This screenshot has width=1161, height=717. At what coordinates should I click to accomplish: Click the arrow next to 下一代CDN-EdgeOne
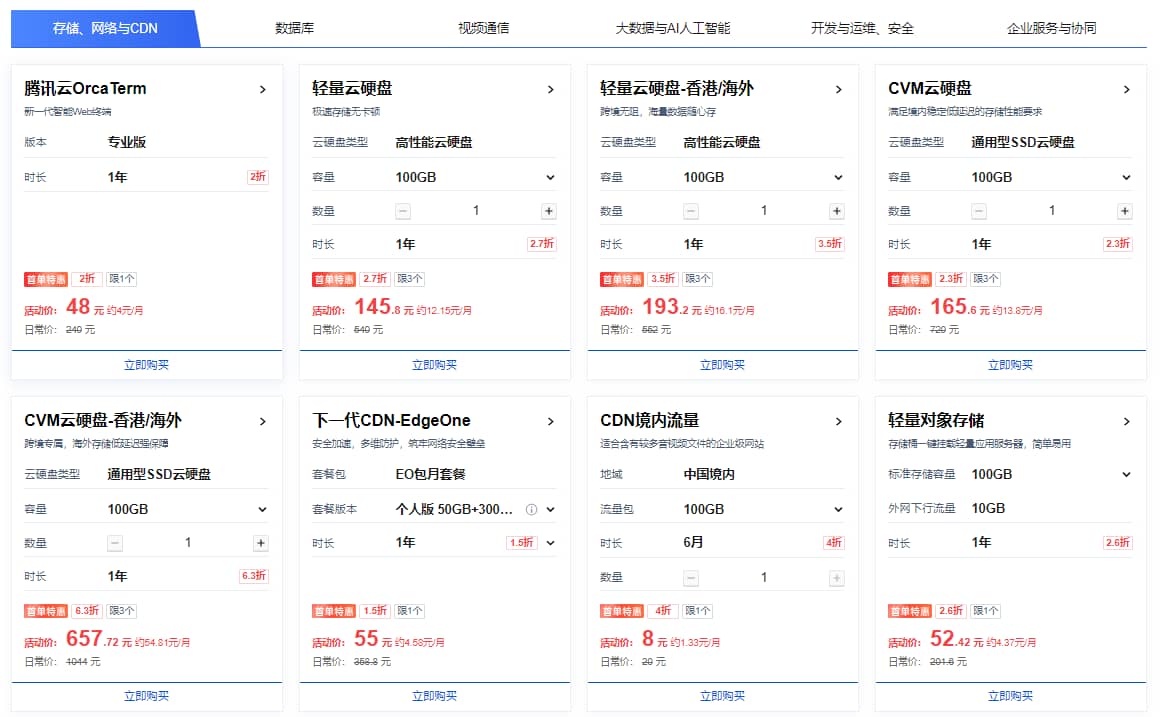pos(551,421)
